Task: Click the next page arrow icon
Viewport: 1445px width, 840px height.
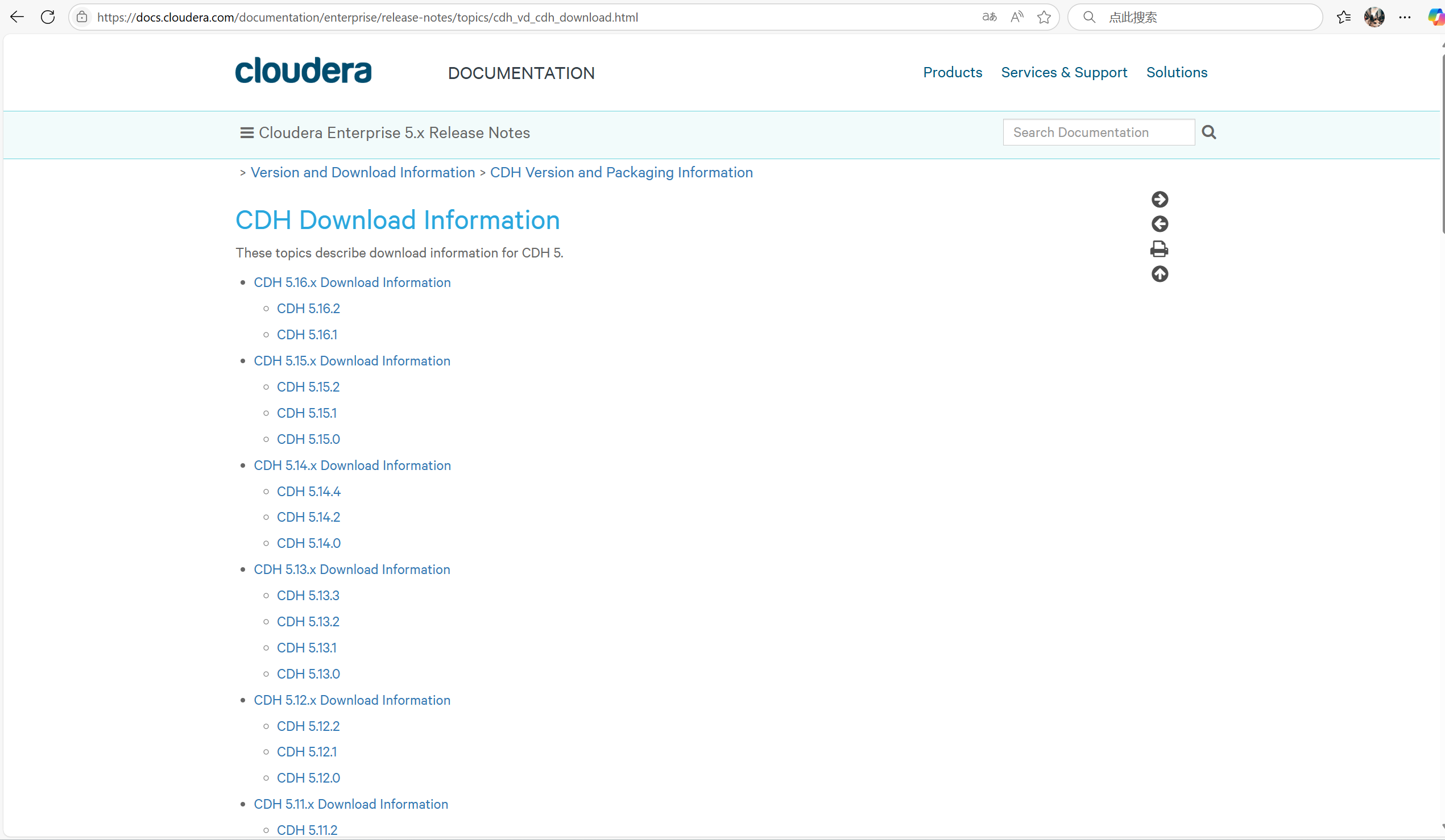Action: coord(1160,199)
